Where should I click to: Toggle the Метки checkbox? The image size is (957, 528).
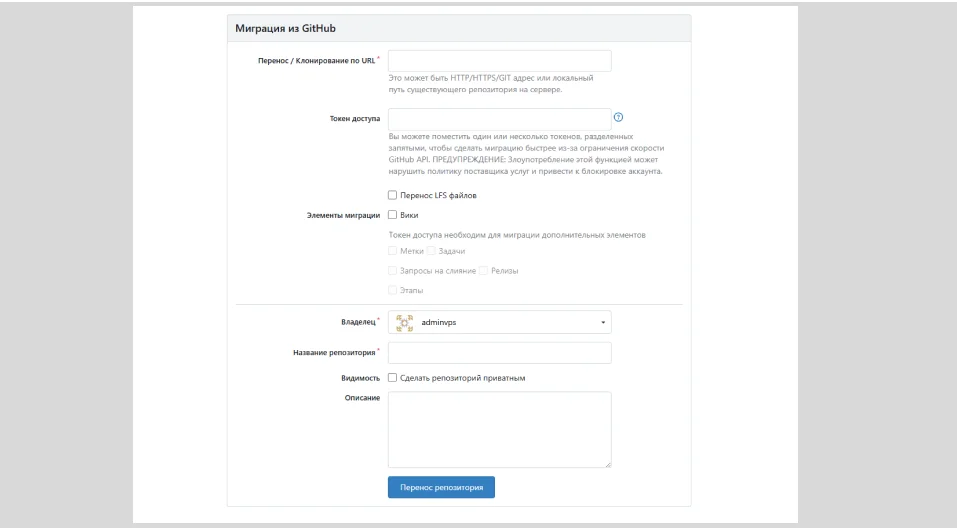point(392,251)
